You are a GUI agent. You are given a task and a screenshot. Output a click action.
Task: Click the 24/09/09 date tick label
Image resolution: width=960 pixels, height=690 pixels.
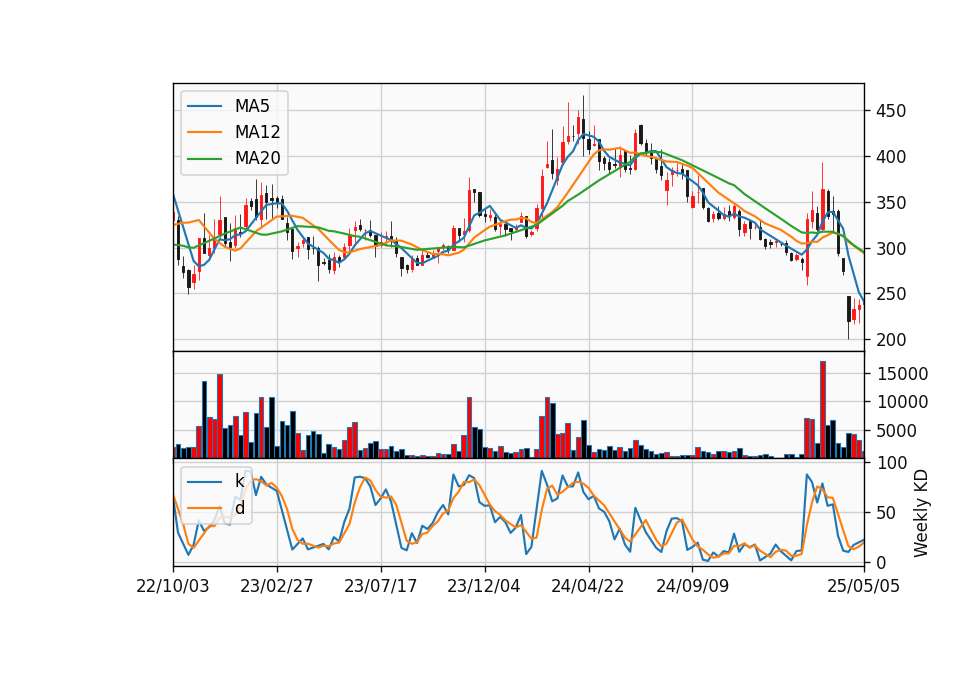pos(692,586)
